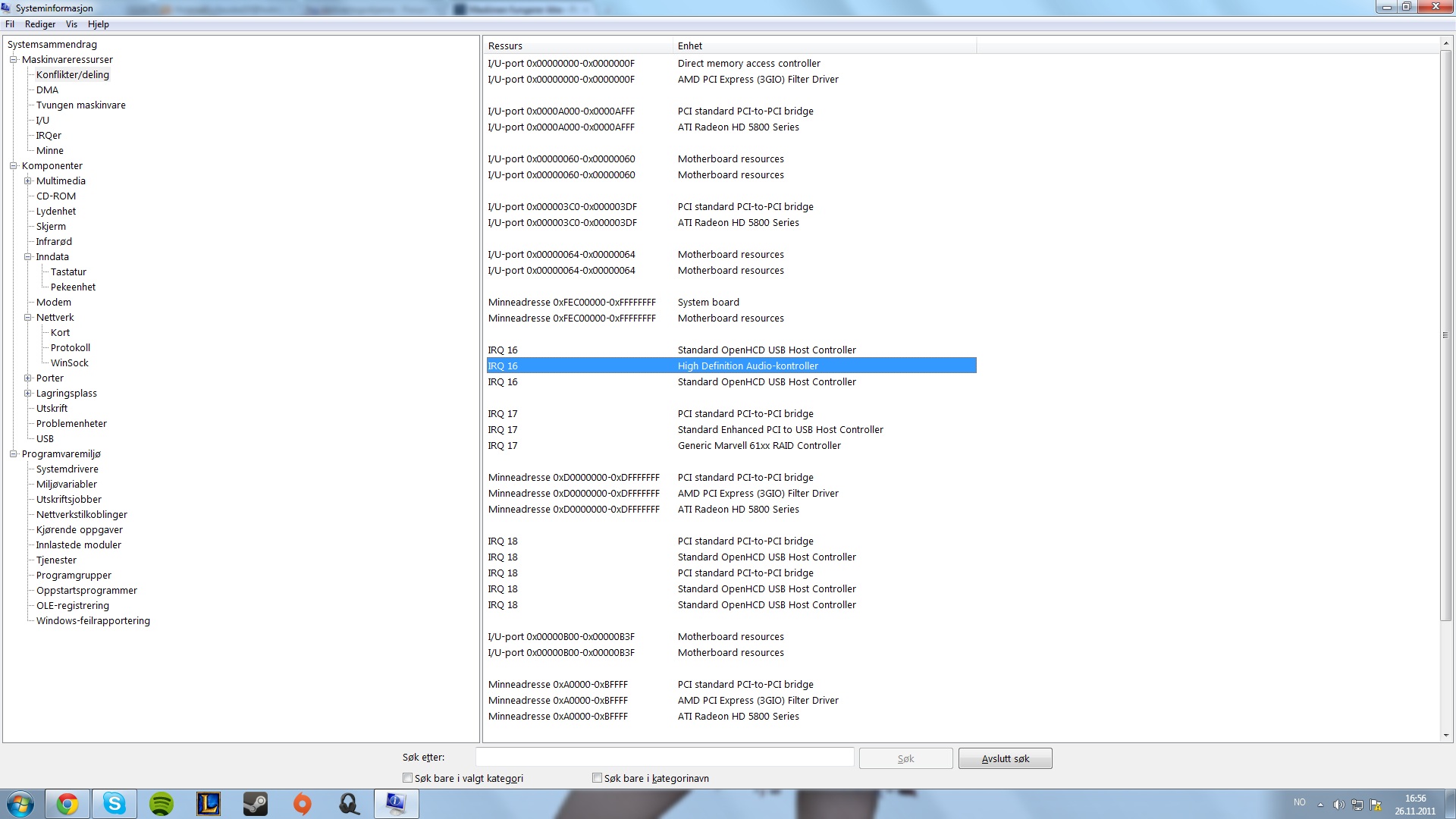Select the Windows-feilrapportering tree item
Image resolution: width=1456 pixels, height=819 pixels.
click(93, 620)
